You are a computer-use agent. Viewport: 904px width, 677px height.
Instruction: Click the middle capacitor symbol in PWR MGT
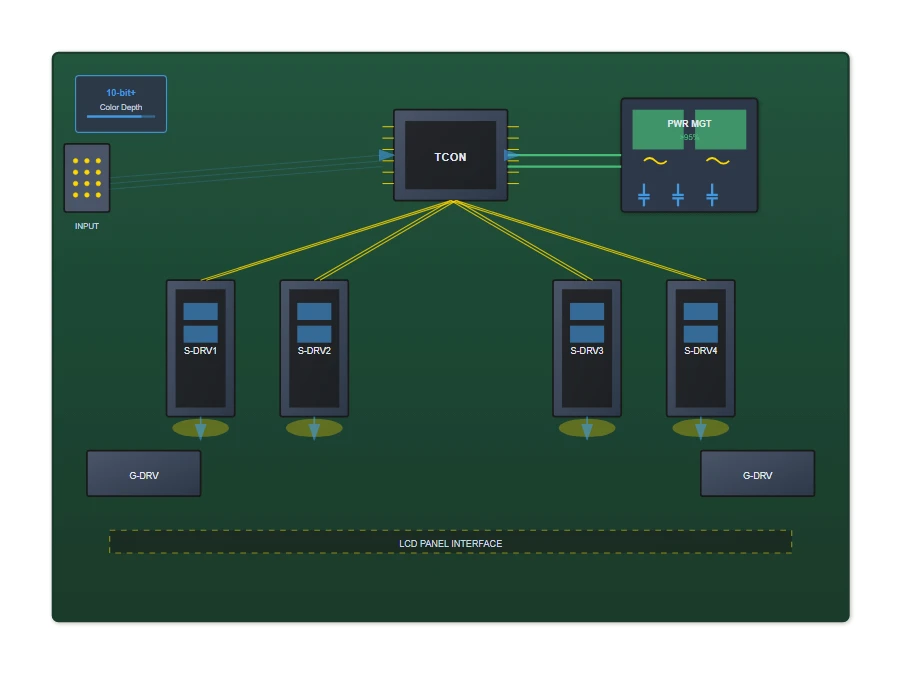[678, 195]
